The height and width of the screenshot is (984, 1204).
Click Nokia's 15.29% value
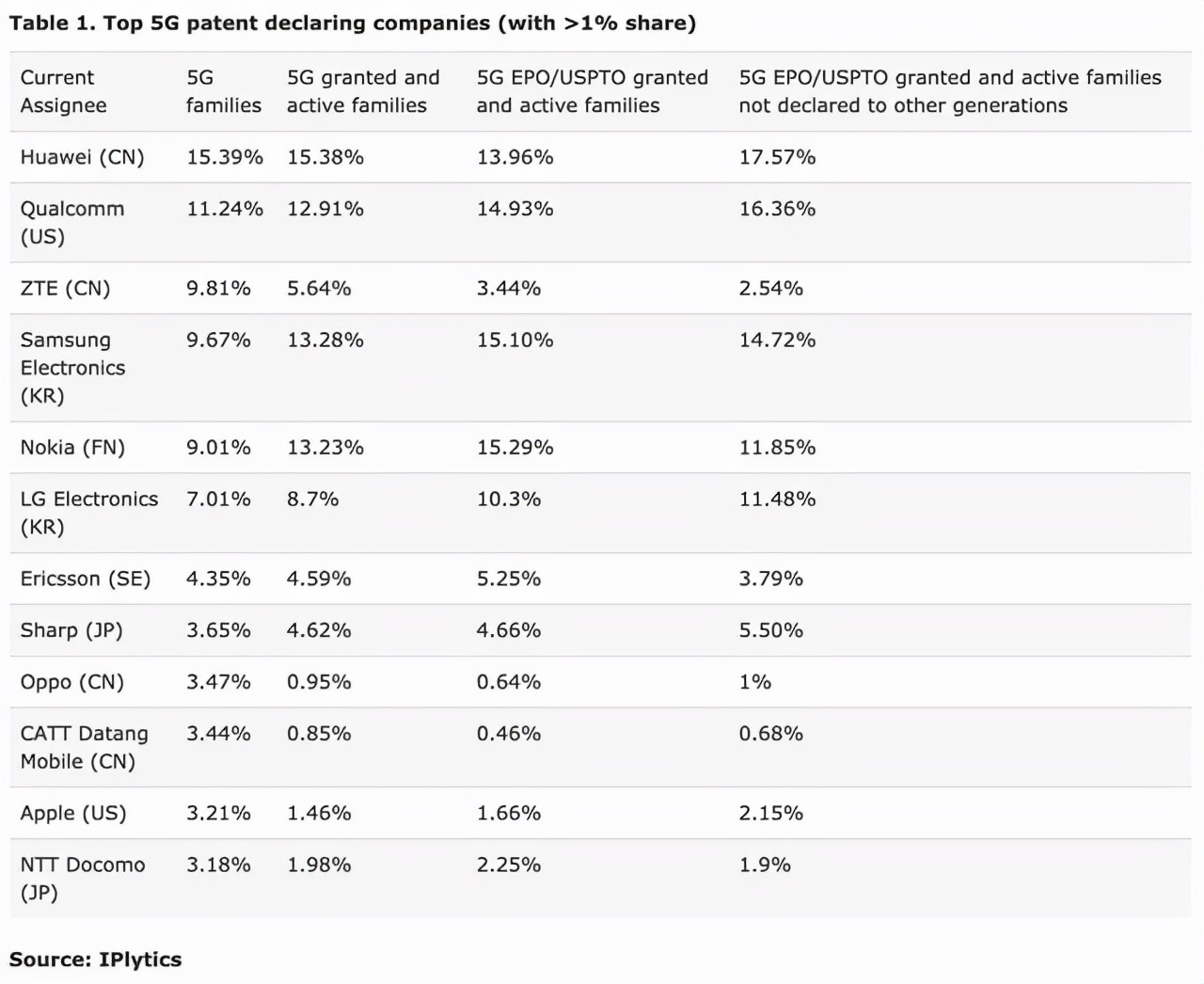(515, 447)
